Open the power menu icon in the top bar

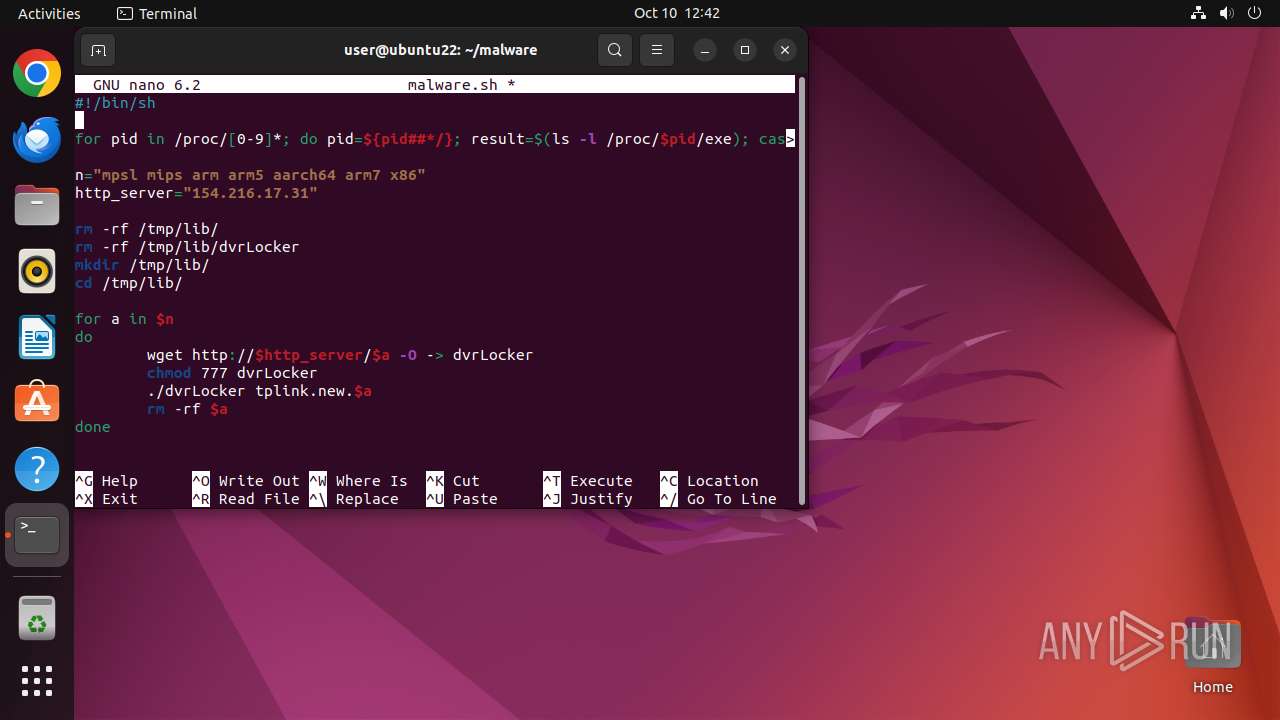[x=1255, y=13]
